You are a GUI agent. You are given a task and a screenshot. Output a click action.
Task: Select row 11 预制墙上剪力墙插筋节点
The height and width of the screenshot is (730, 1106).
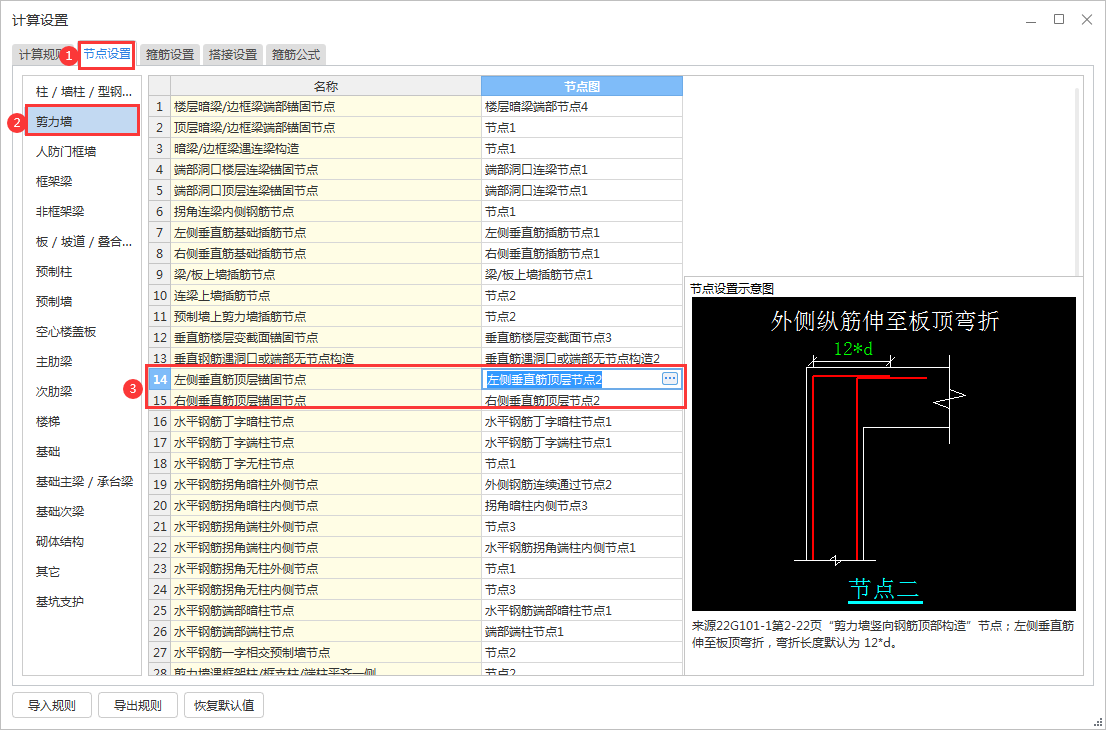[x=326, y=317]
